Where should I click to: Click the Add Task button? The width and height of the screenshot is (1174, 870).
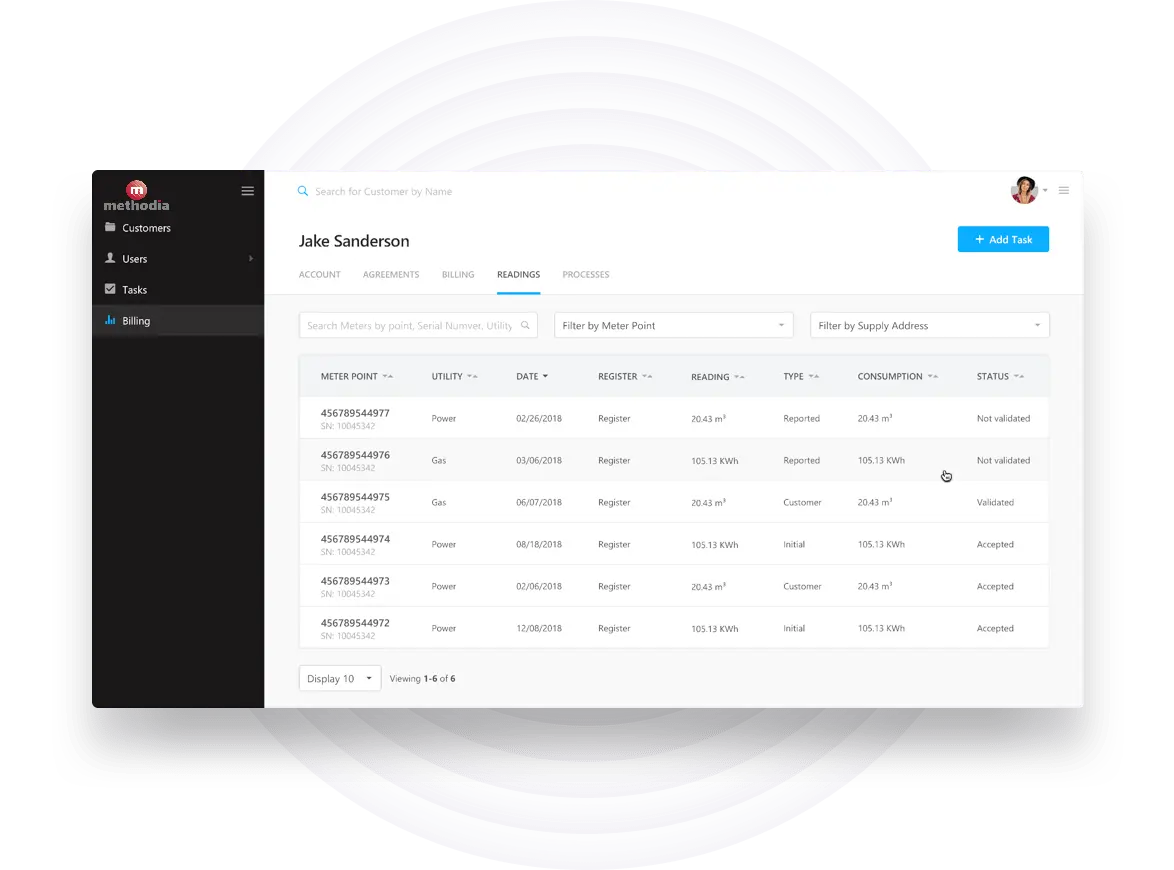[x=1003, y=239]
